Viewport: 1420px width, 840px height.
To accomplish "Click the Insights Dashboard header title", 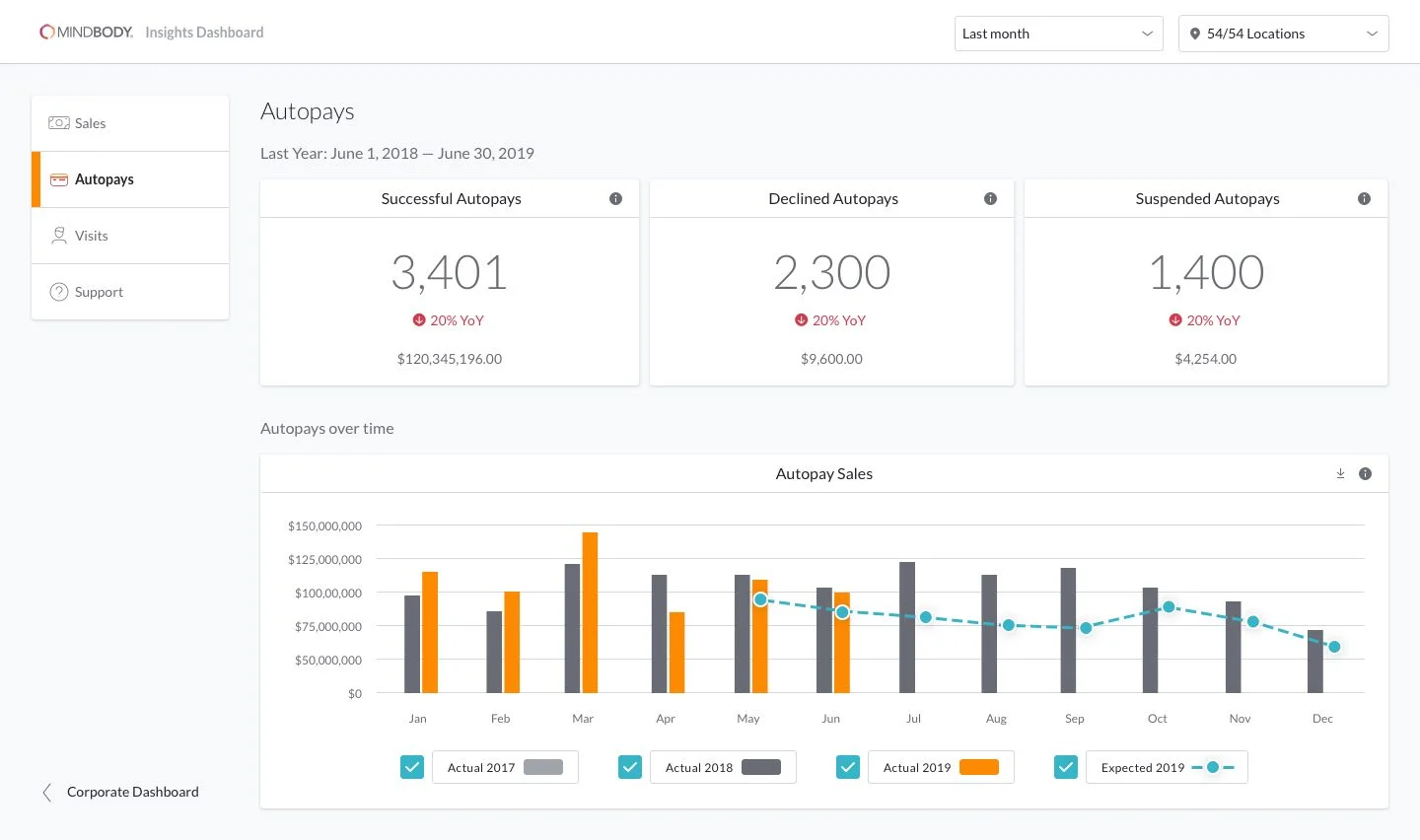I will [x=204, y=33].
